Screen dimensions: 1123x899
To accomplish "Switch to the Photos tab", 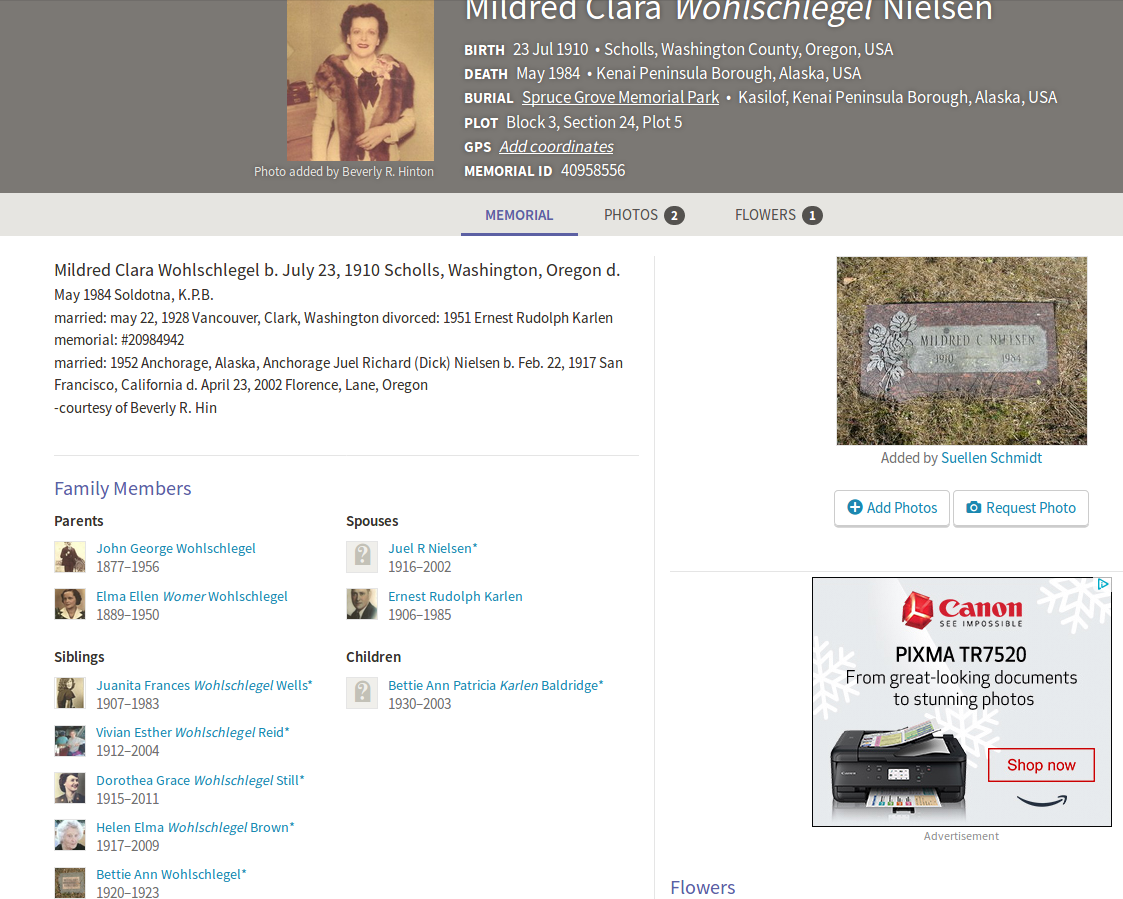I will pos(644,215).
